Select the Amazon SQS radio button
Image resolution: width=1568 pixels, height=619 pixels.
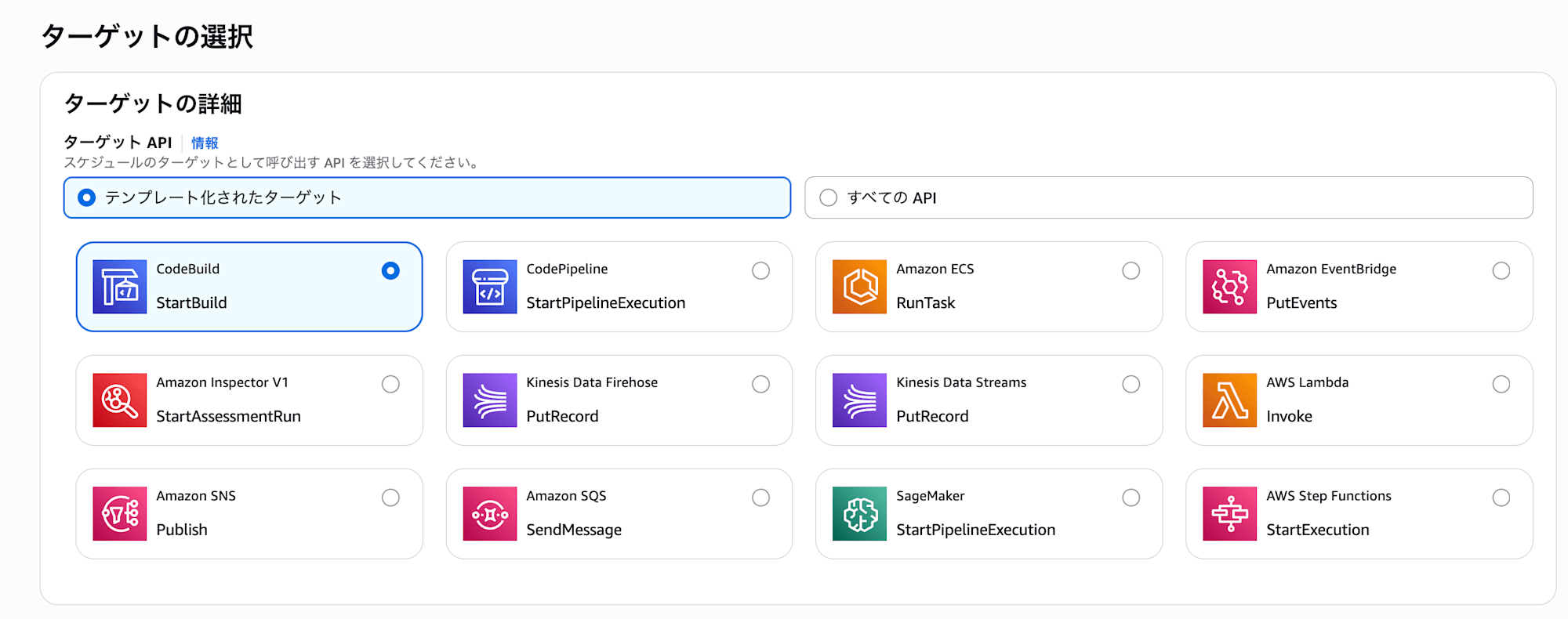pos(760,498)
